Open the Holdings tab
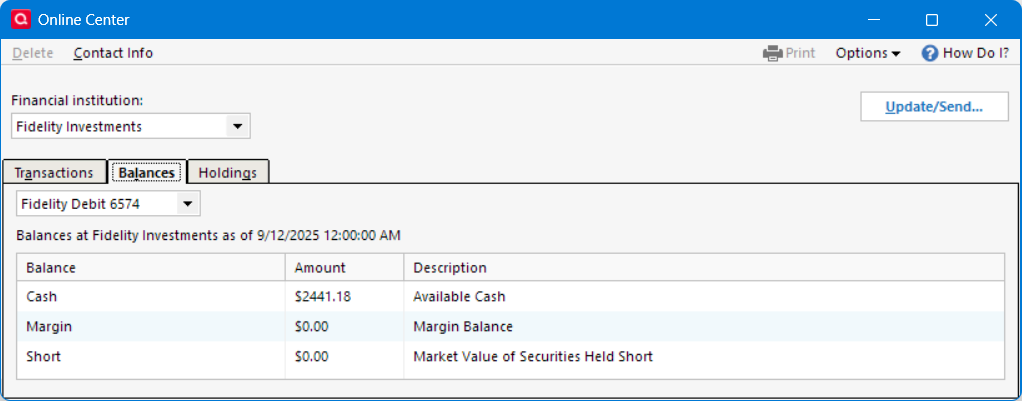Viewport: 1022px width, 401px height. pos(227,173)
